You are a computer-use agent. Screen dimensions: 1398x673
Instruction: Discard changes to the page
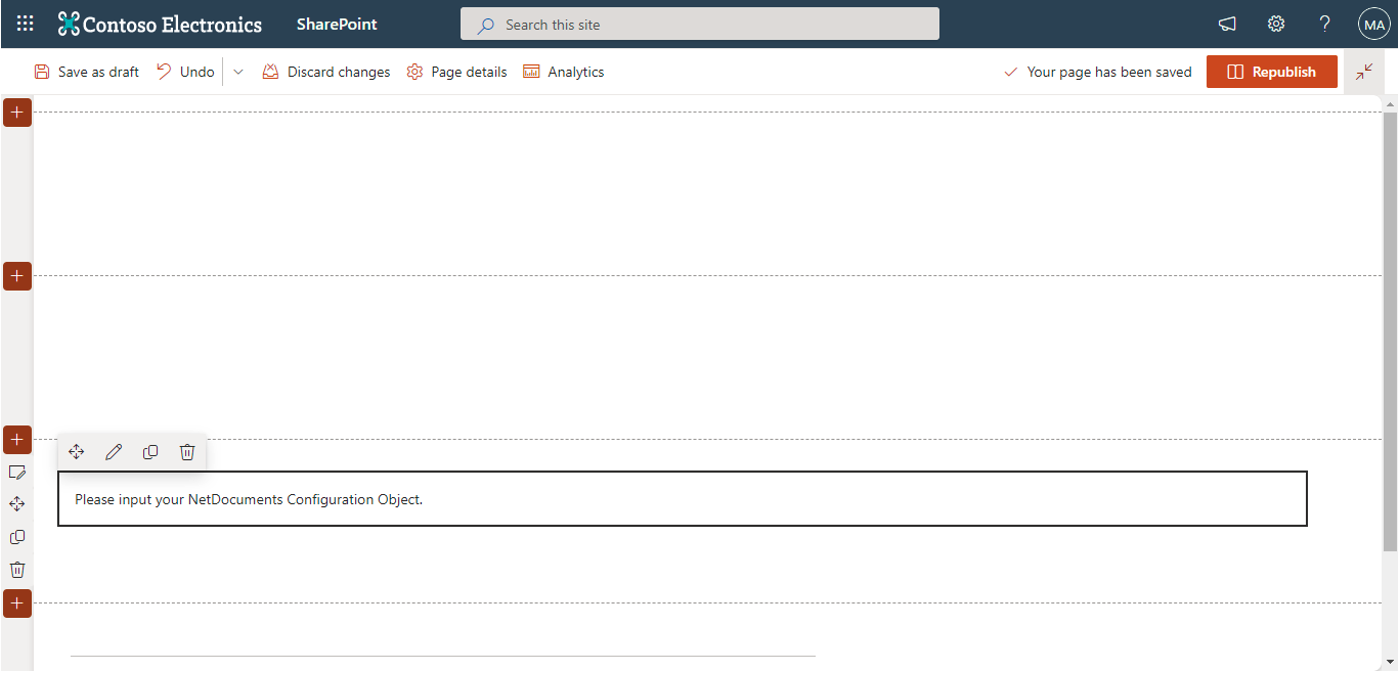pyautogui.click(x=326, y=72)
